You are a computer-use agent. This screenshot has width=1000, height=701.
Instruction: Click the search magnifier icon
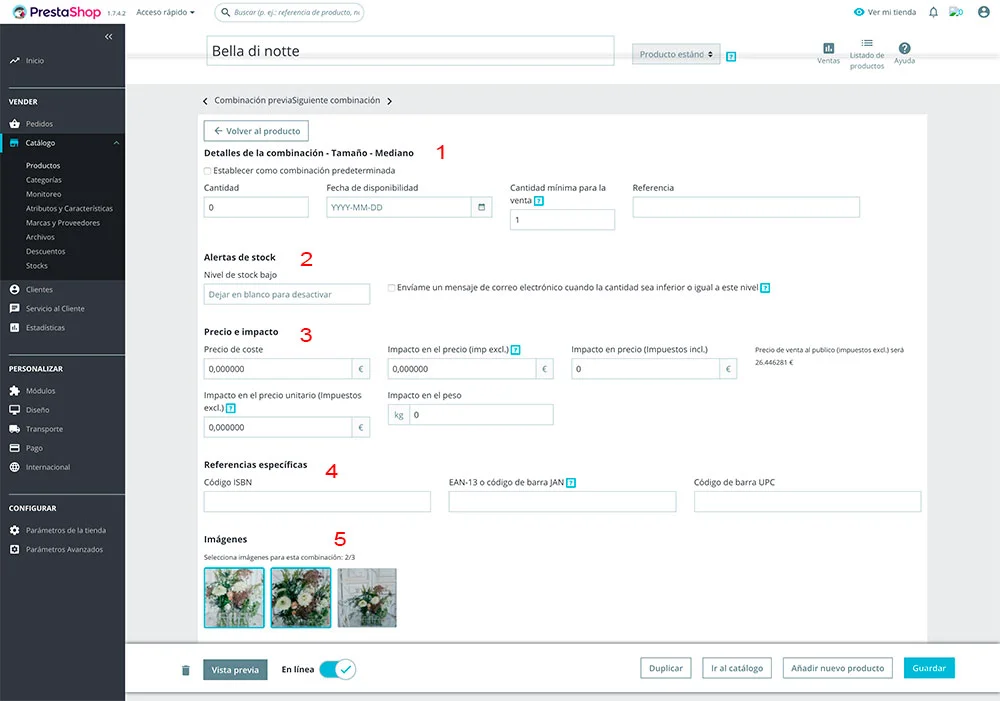(x=225, y=12)
